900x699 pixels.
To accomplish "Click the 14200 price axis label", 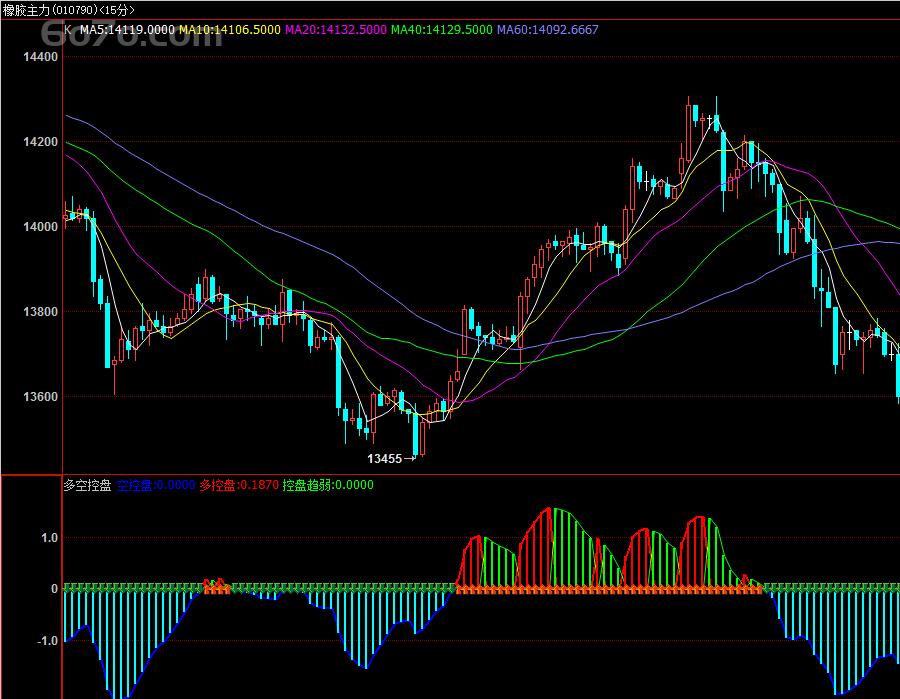I will [x=40, y=142].
